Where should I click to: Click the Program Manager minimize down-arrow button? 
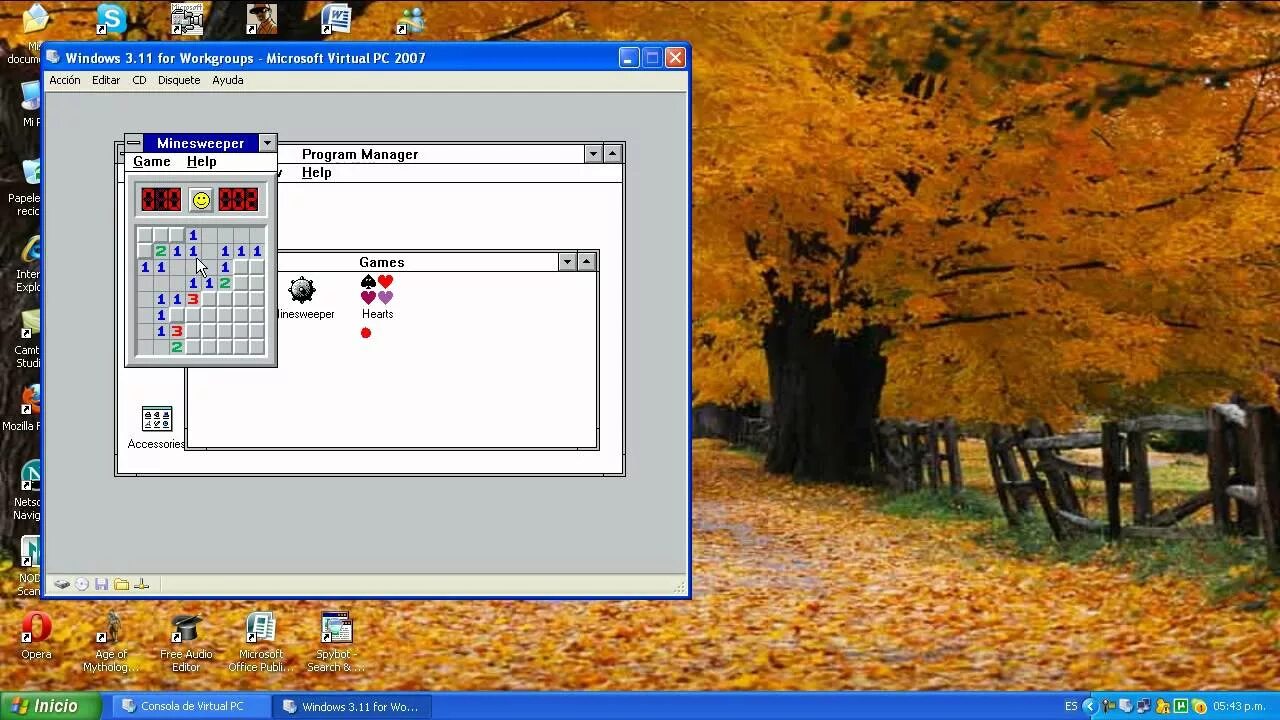click(593, 154)
